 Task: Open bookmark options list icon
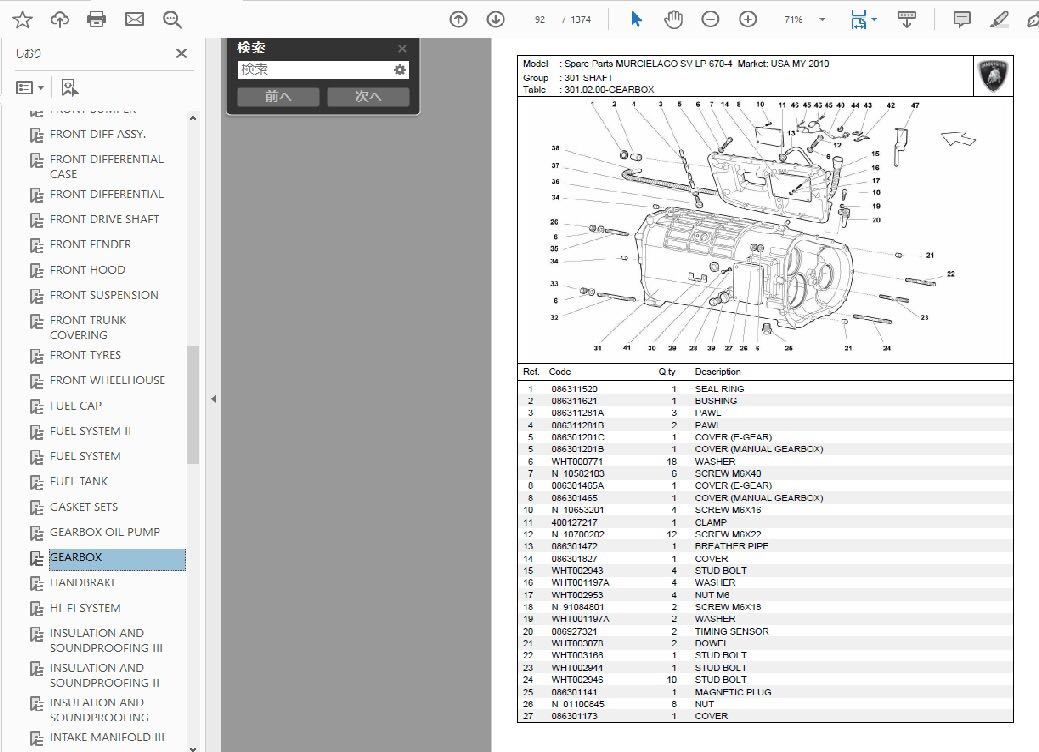29,87
